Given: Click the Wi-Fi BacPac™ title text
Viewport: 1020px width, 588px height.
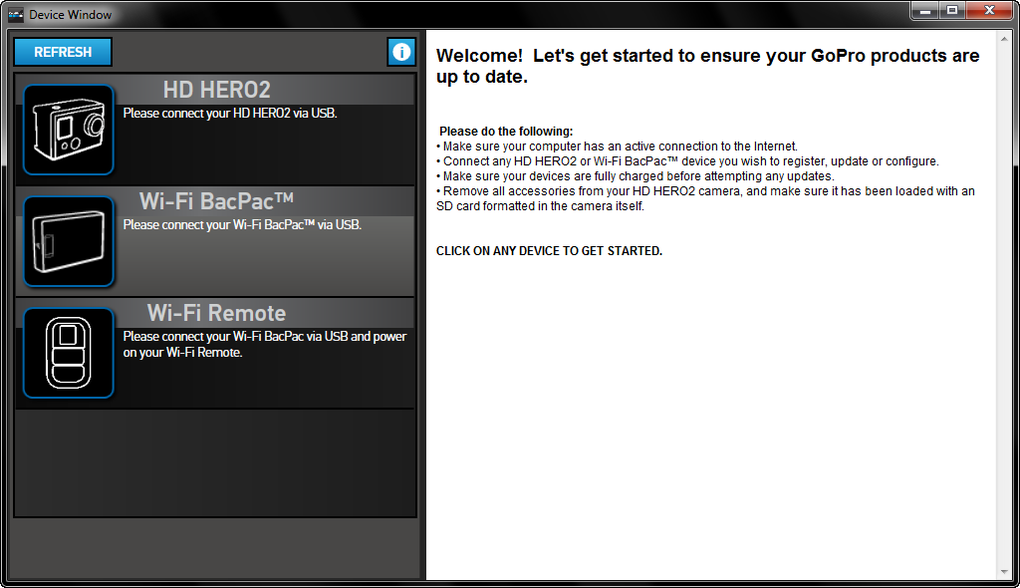Looking at the screenshot, I should pyautogui.click(x=217, y=201).
